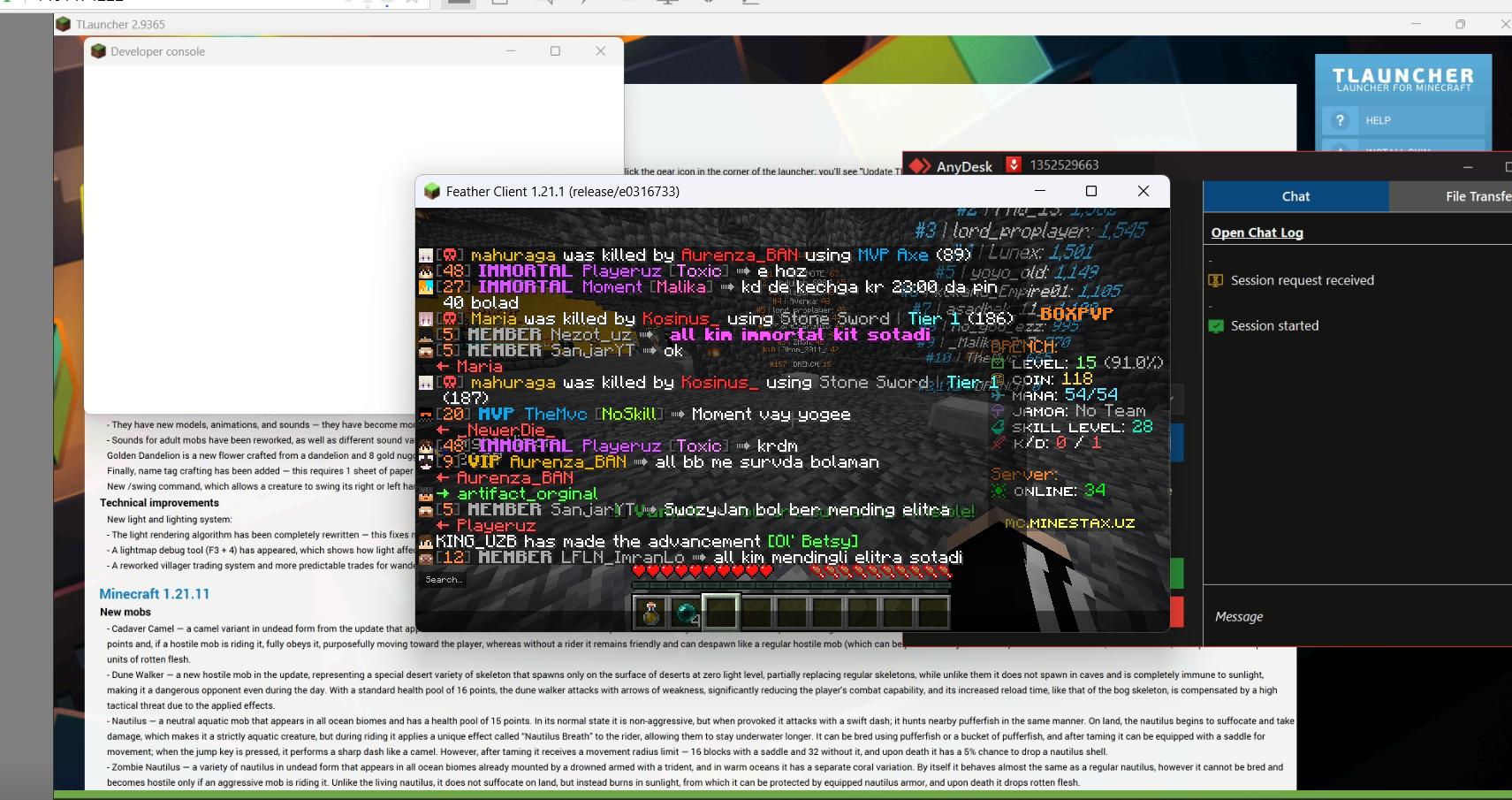Click the player head next to KING_UZB
Image resolution: width=1512 pixels, height=800 pixels.
click(x=426, y=542)
